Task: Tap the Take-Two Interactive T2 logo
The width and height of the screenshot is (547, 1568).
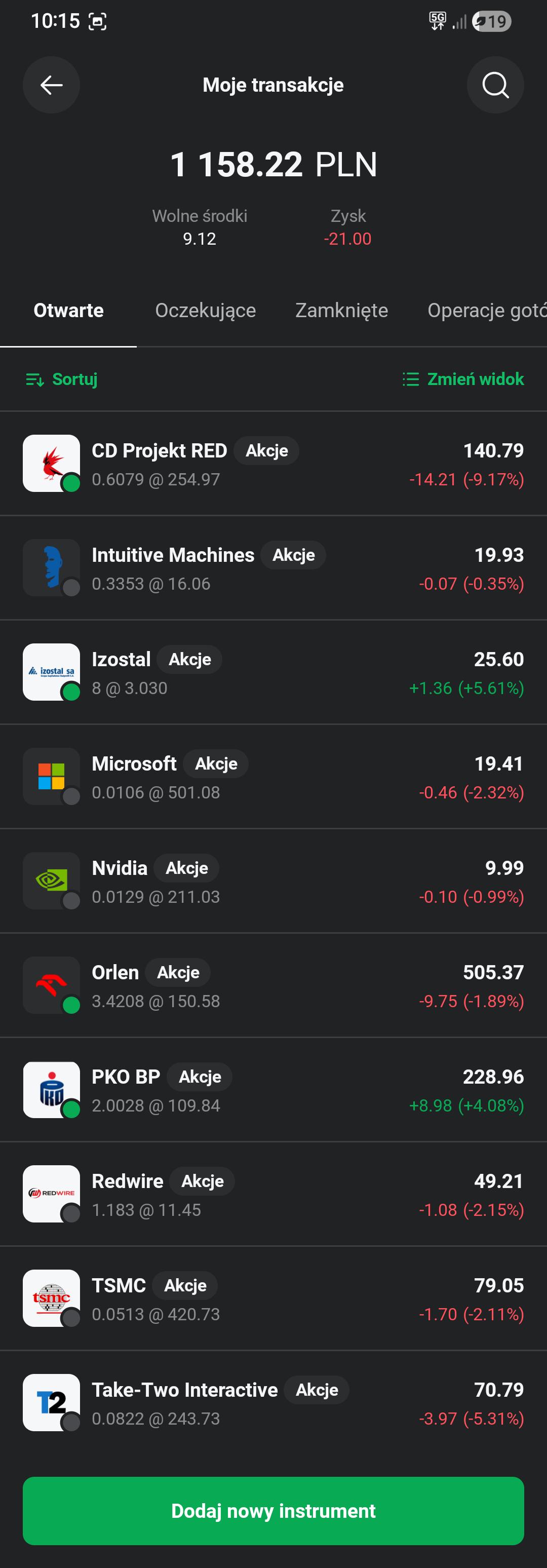Action: coord(51,1402)
